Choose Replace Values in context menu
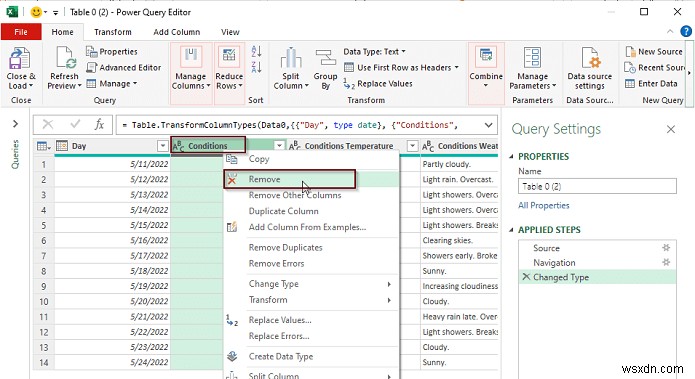This screenshot has height=379, width=695. tap(311, 320)
